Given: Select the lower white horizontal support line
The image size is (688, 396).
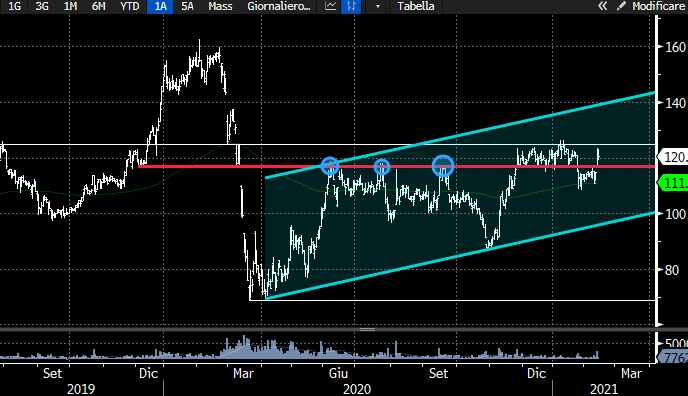Looking at the screenshot, I should [452, 300].
